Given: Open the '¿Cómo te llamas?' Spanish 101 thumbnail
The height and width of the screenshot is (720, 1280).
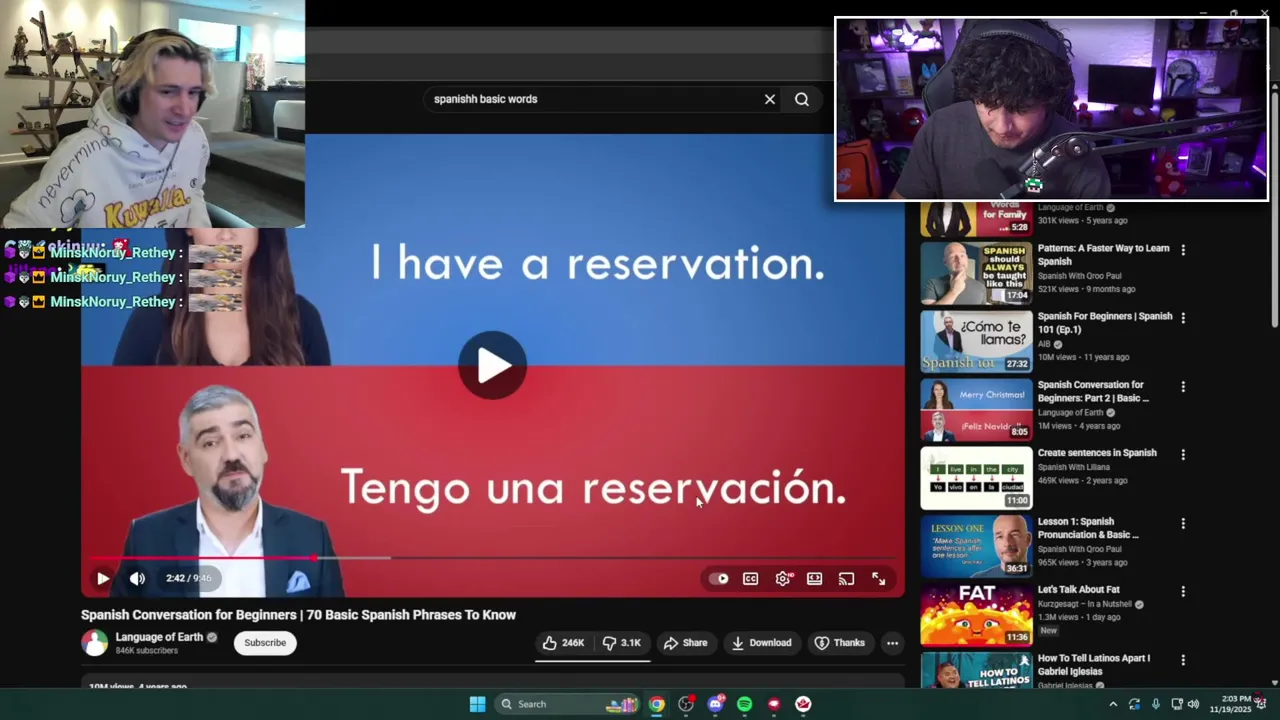Looking at the screenshot, I should click(976, 341).
